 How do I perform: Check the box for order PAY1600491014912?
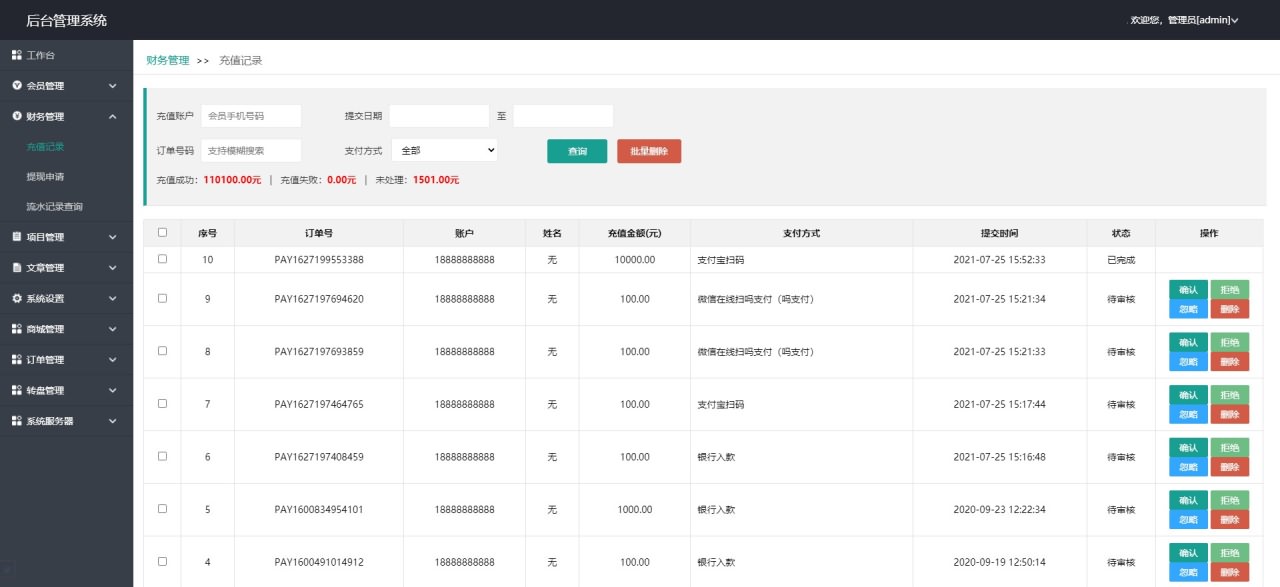(x=162, y=561)
